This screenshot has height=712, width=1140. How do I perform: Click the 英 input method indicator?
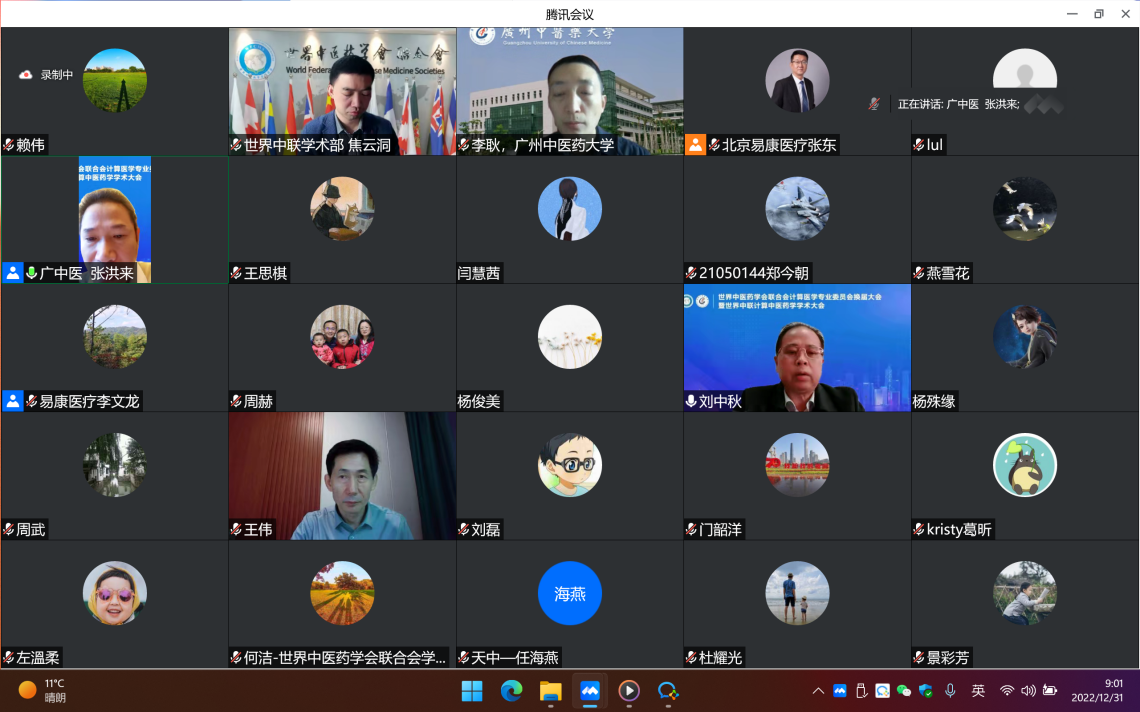(x=977, y=691)
